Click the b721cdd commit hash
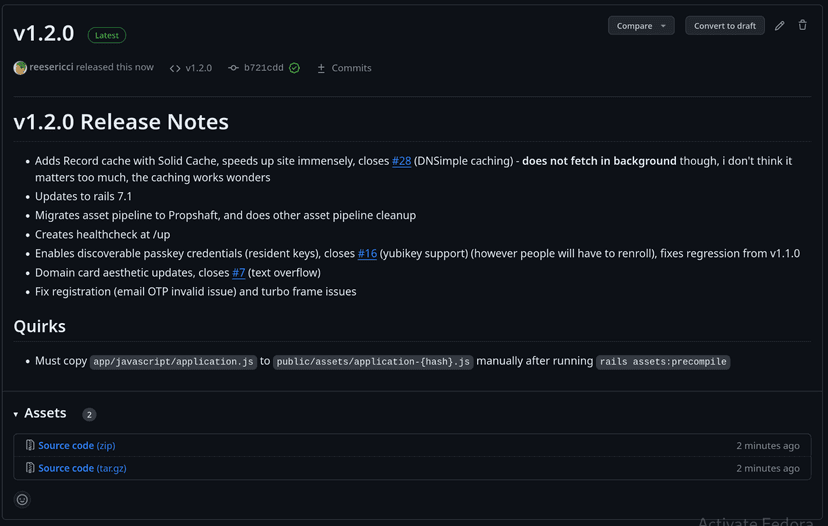Screen dimensions: 828x526 264,68
